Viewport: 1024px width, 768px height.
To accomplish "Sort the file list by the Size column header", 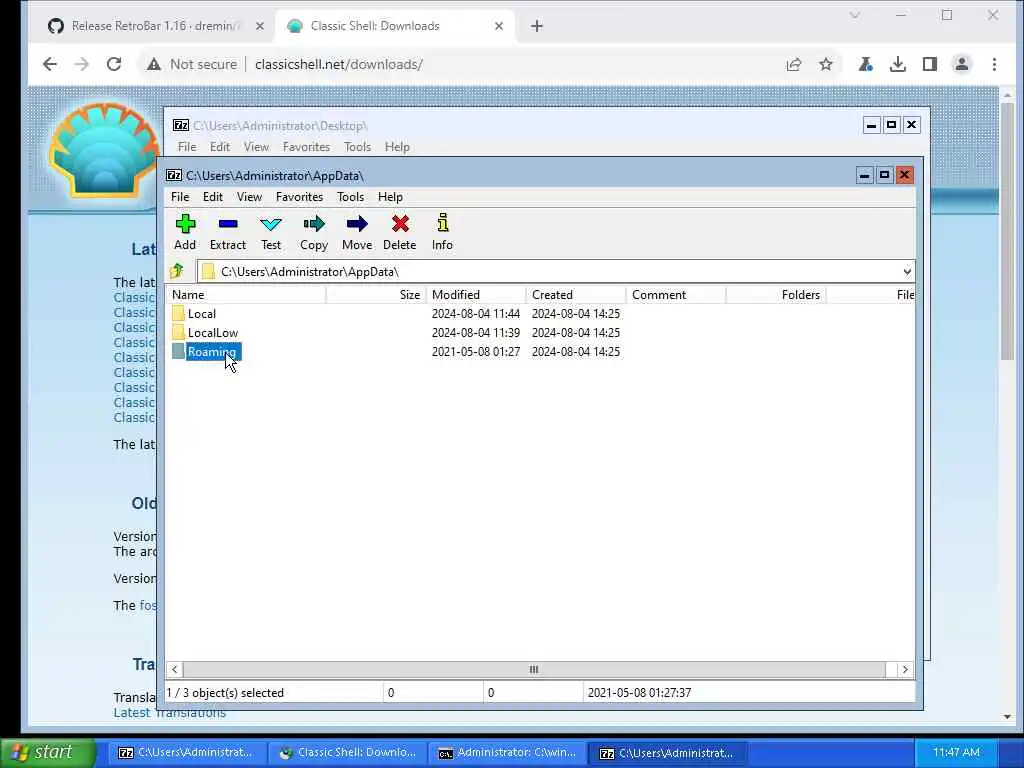I will (x=376, y=295).
